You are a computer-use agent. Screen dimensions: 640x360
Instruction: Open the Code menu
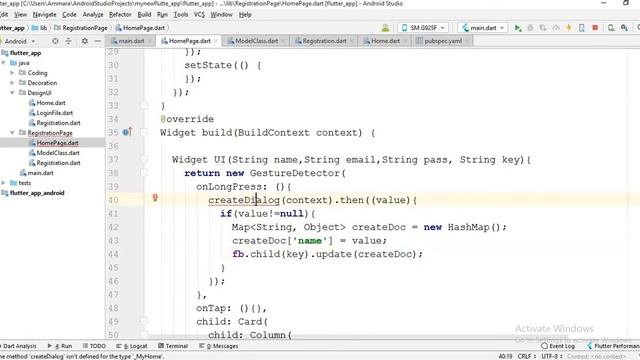point(69,15)
